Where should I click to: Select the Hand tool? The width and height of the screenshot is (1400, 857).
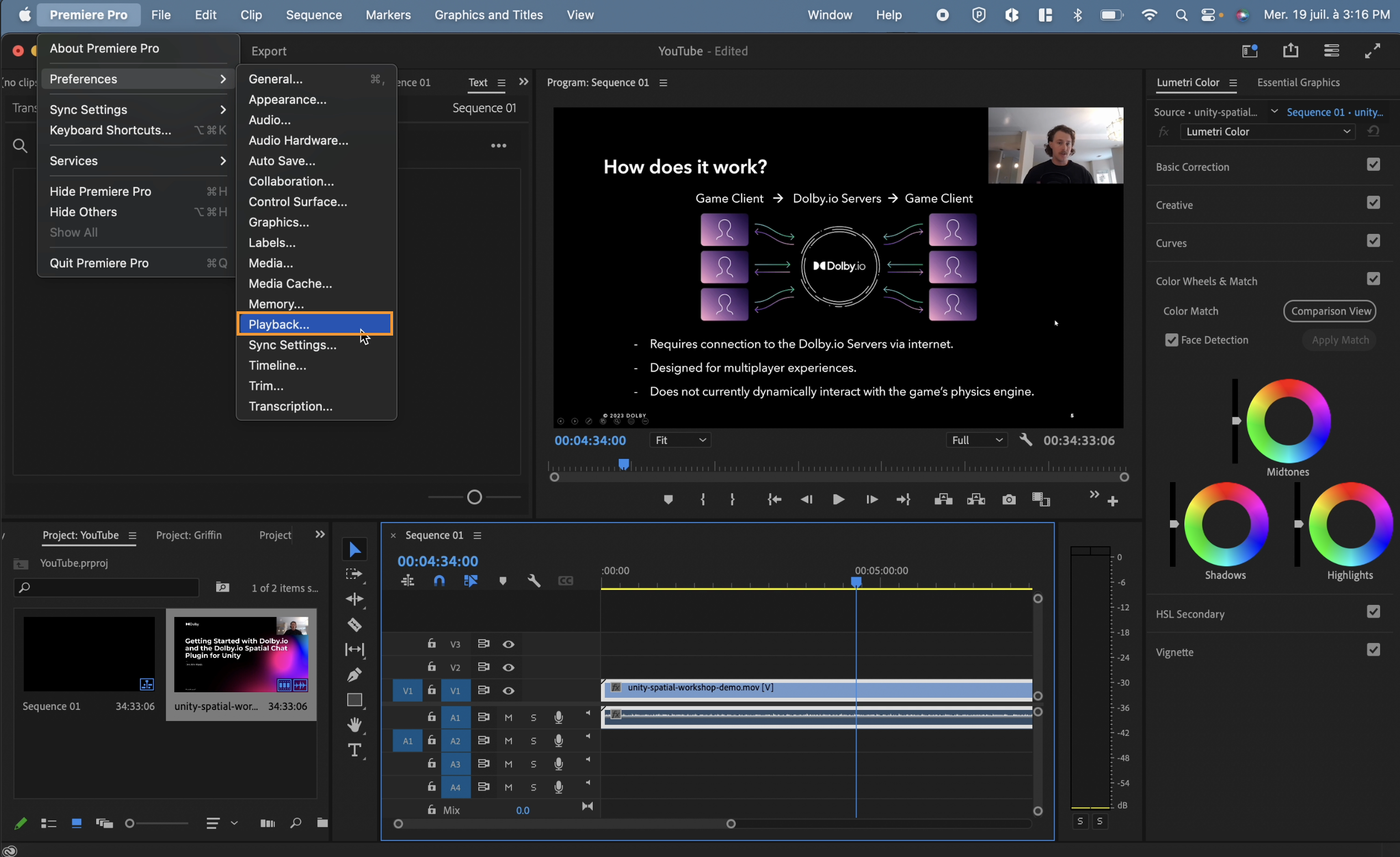(x=354, y=725)
